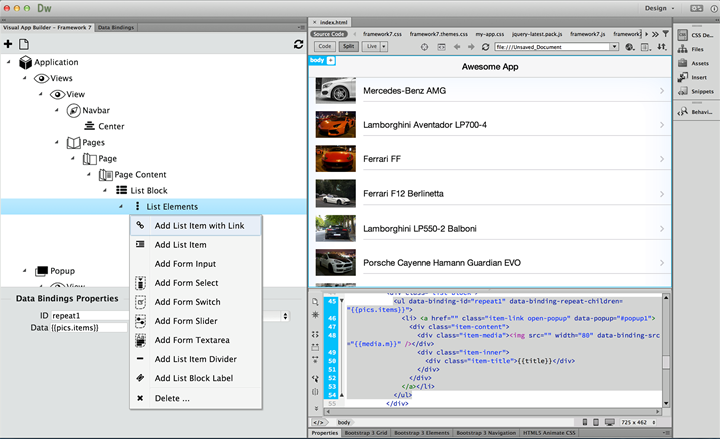Click the Data field containing pics.items
The image size is (720, 439).
pos(89,327)
